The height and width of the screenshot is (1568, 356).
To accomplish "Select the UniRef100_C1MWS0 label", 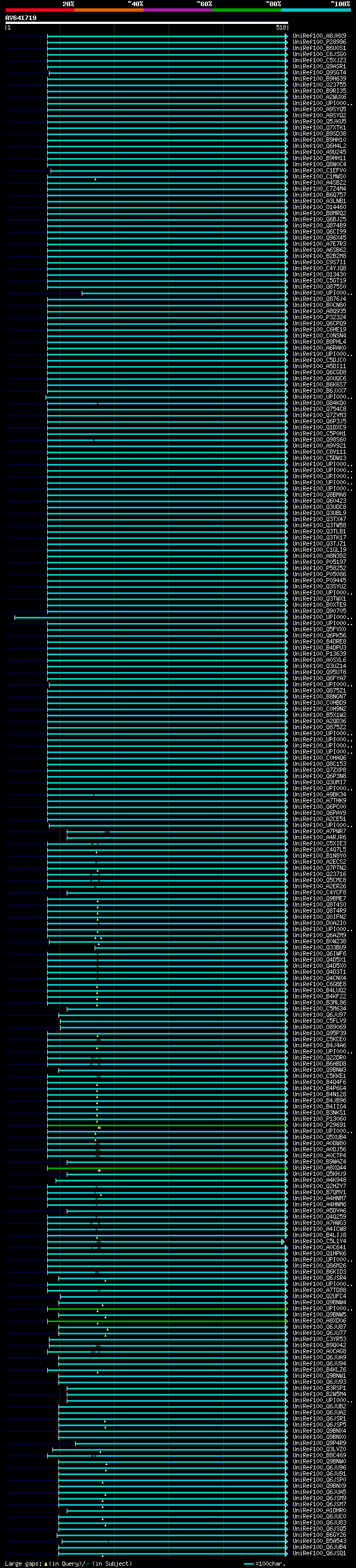I will pos(319,176).
